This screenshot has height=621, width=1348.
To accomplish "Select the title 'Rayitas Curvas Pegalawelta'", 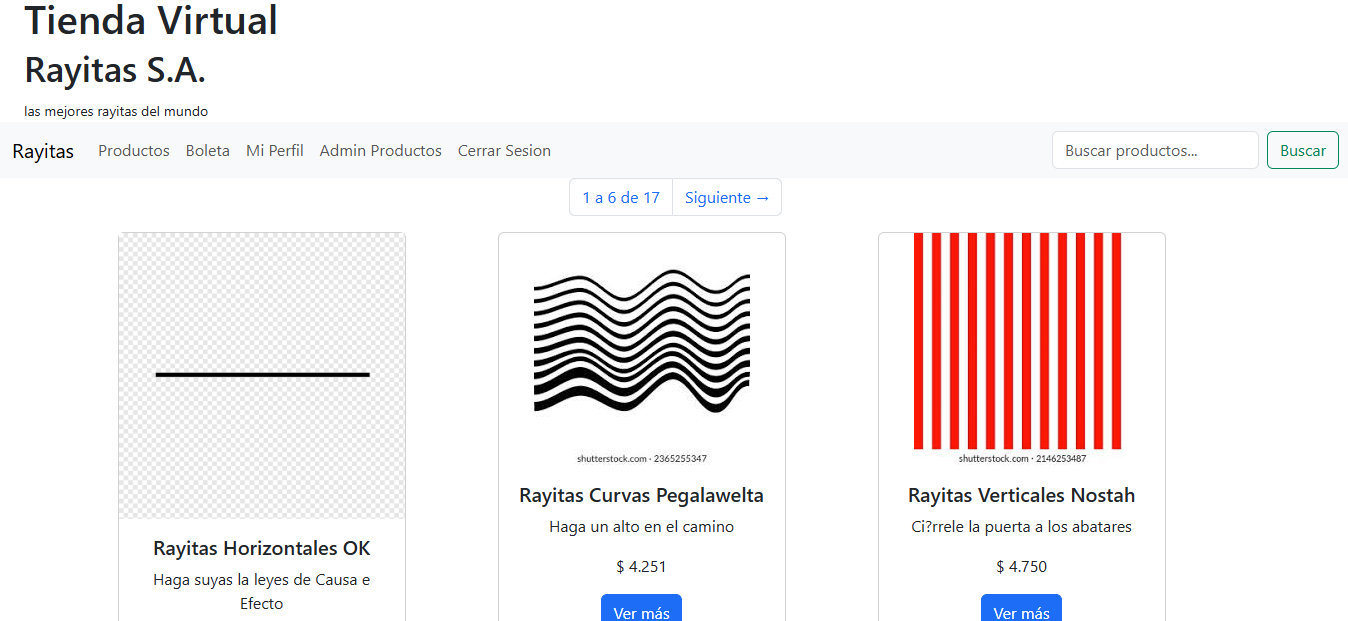I will coord(642,495).
